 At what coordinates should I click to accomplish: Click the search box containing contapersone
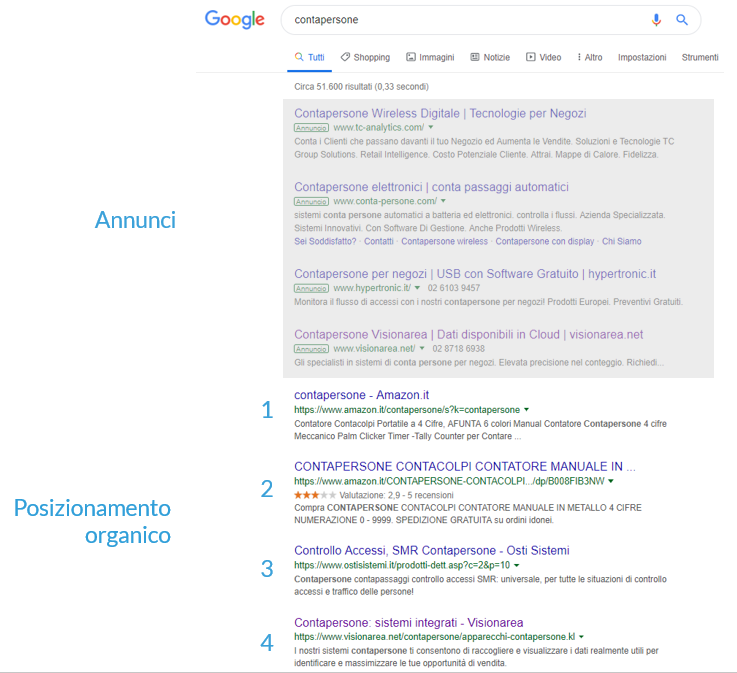[x=491, y=20]
